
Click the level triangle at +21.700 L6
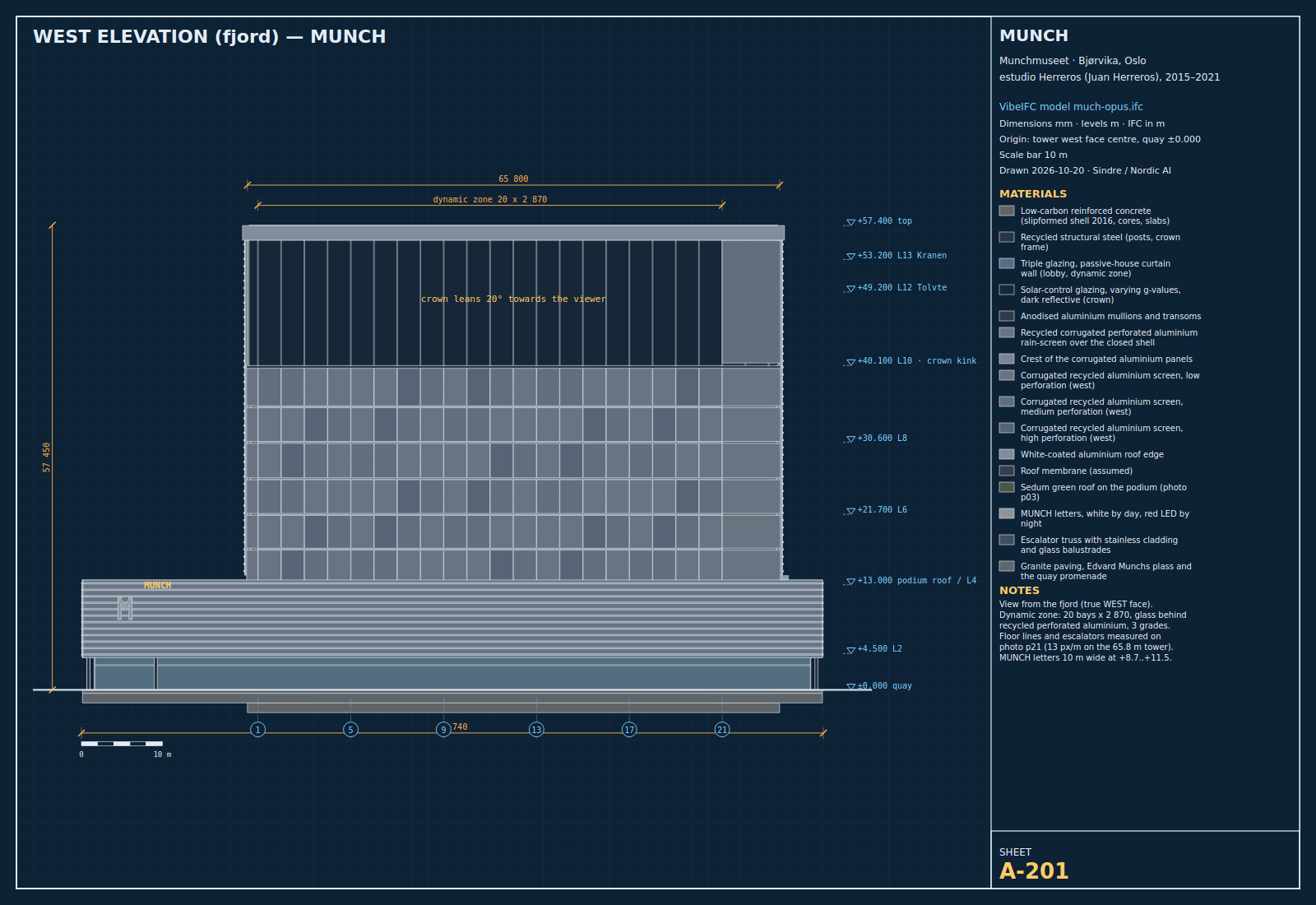click(851, 511)
